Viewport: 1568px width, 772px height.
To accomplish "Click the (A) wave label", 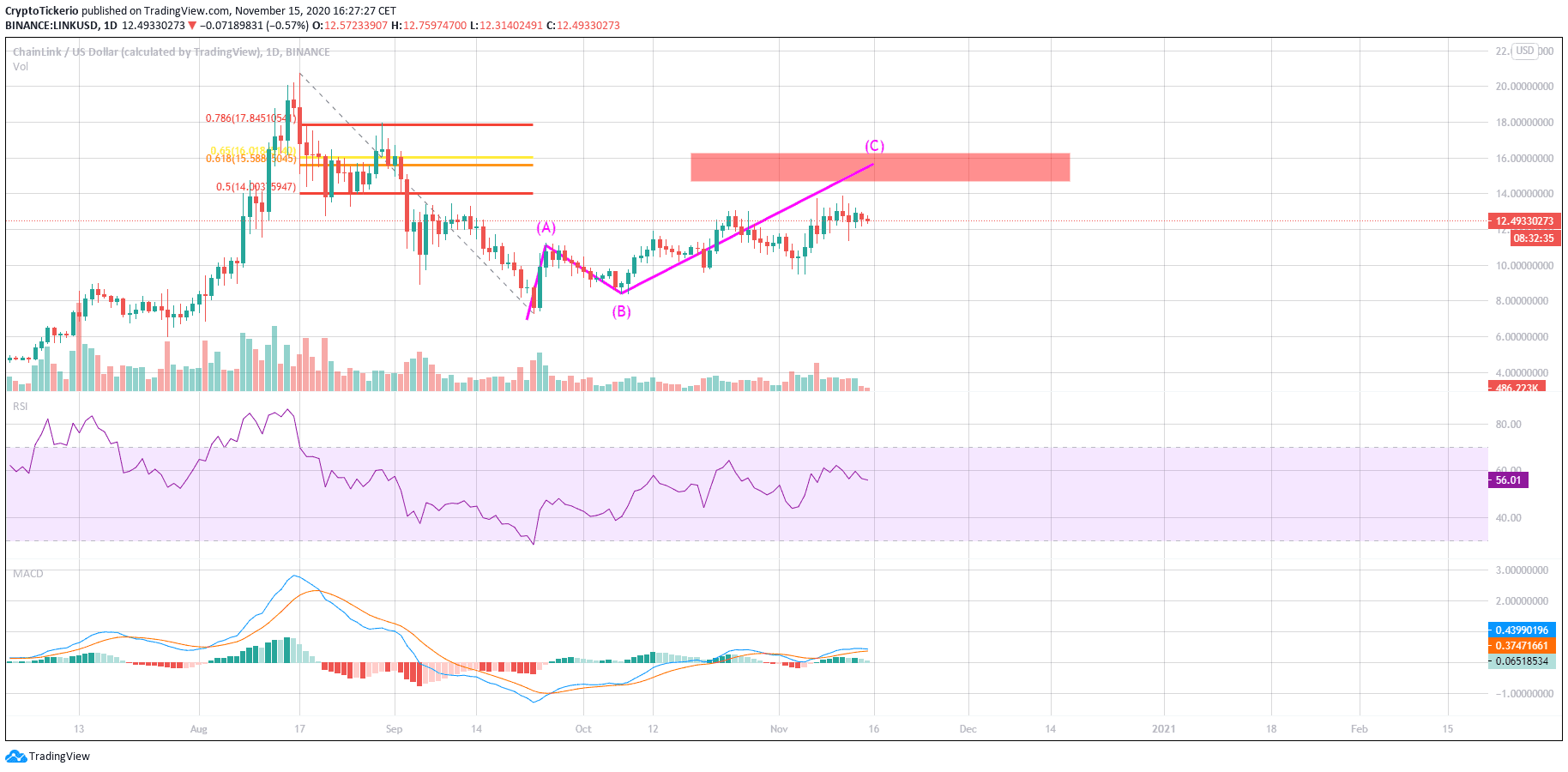I will point(546,227).
